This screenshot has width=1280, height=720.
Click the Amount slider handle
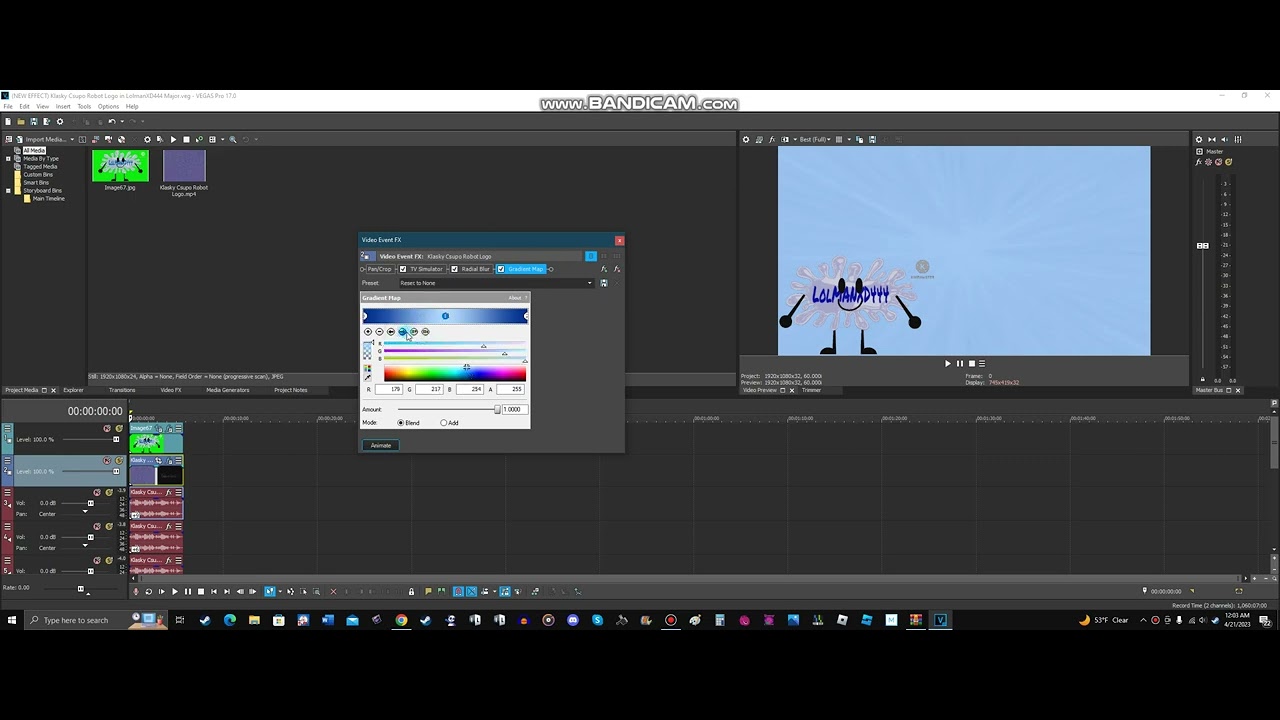(497, 409)
